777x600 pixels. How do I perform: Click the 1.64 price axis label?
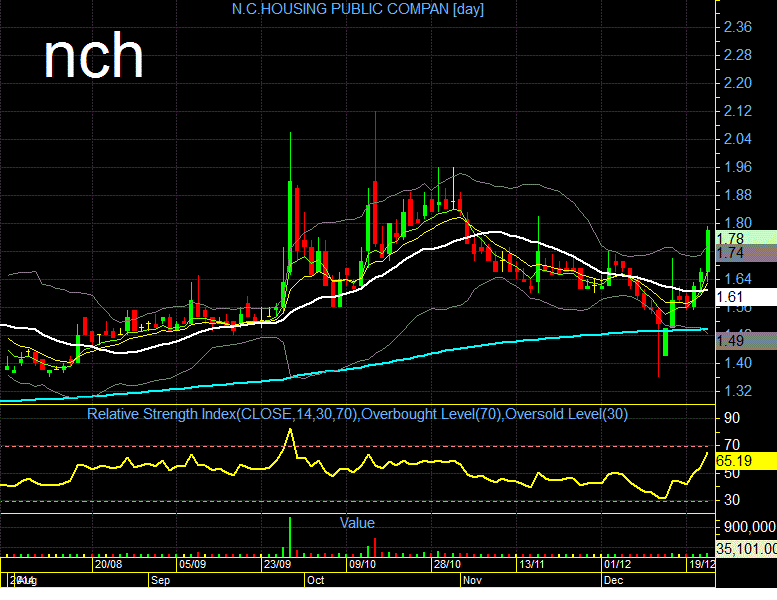coord(737,279)
